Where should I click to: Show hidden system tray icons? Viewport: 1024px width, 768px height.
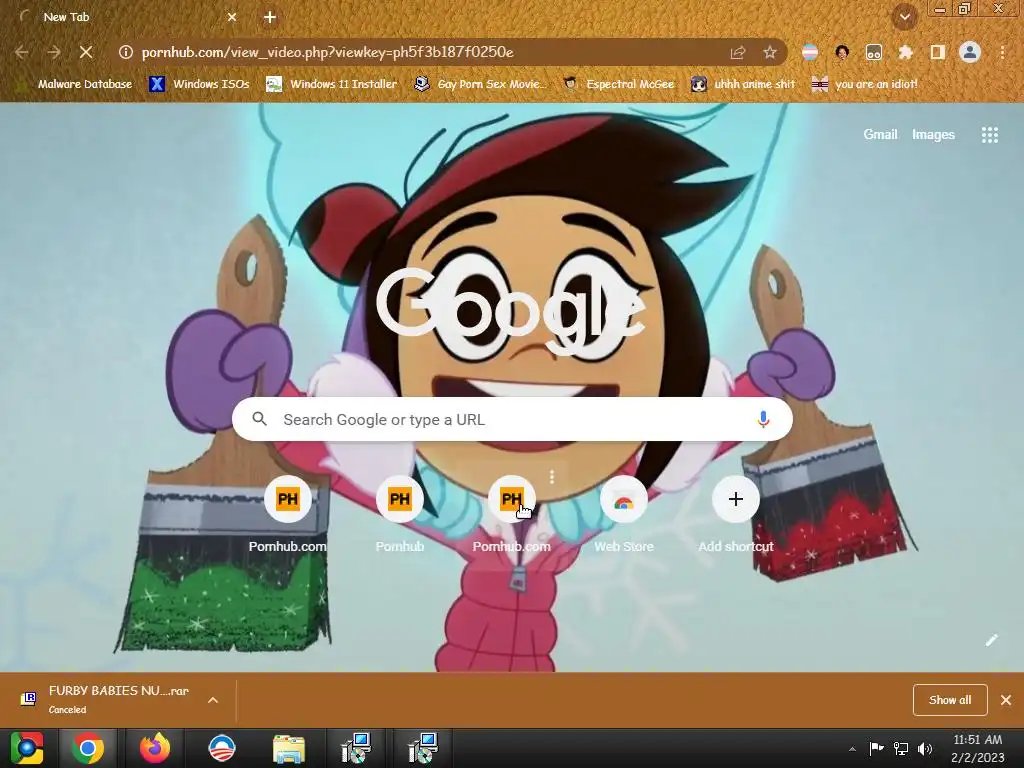coord(852,749)
